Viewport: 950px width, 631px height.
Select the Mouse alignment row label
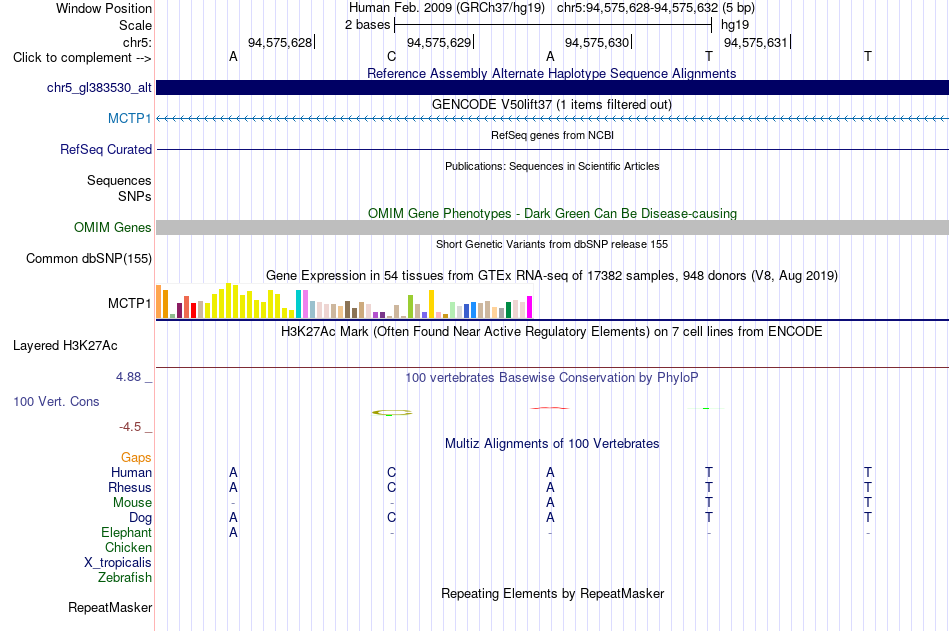pyautogui.click(x=132, y=502)
